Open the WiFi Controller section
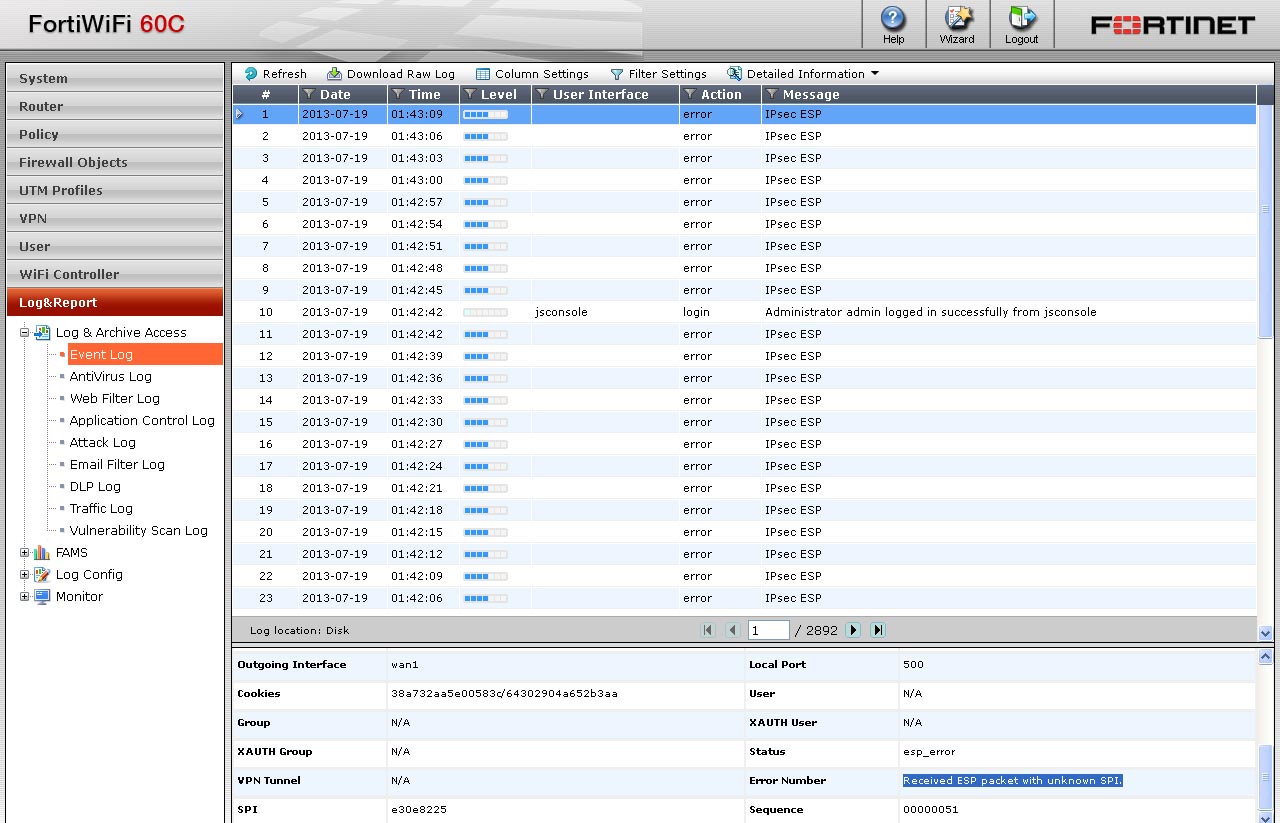 click(x=115, y=274)
